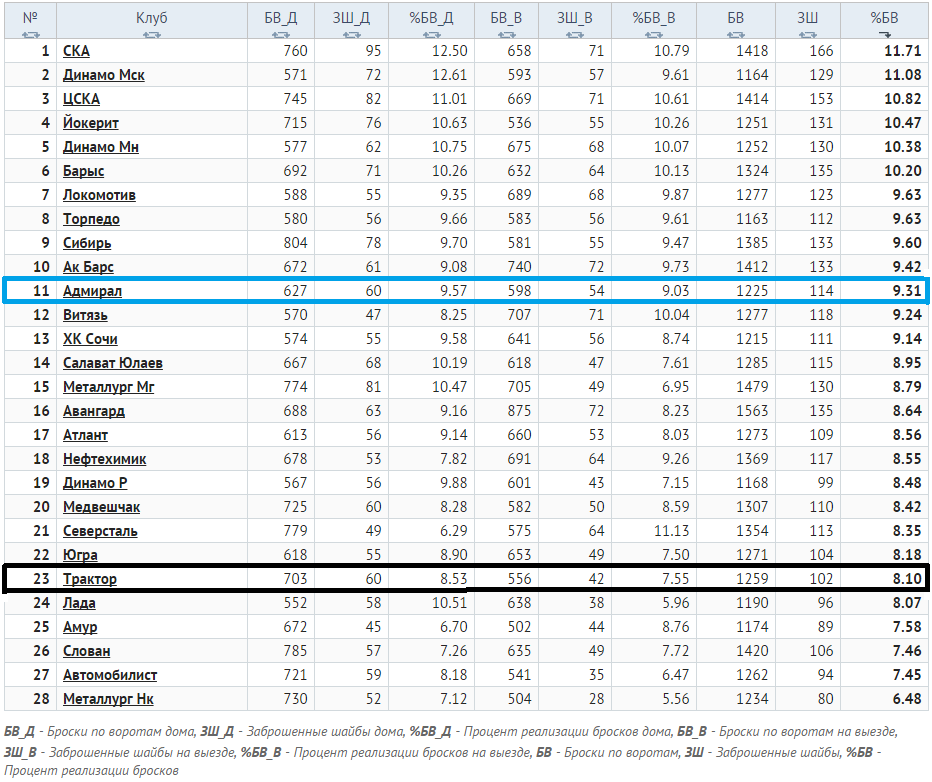Follow the ЦСКА link
This screenshot has width=932, height=782.
[81, 99]
